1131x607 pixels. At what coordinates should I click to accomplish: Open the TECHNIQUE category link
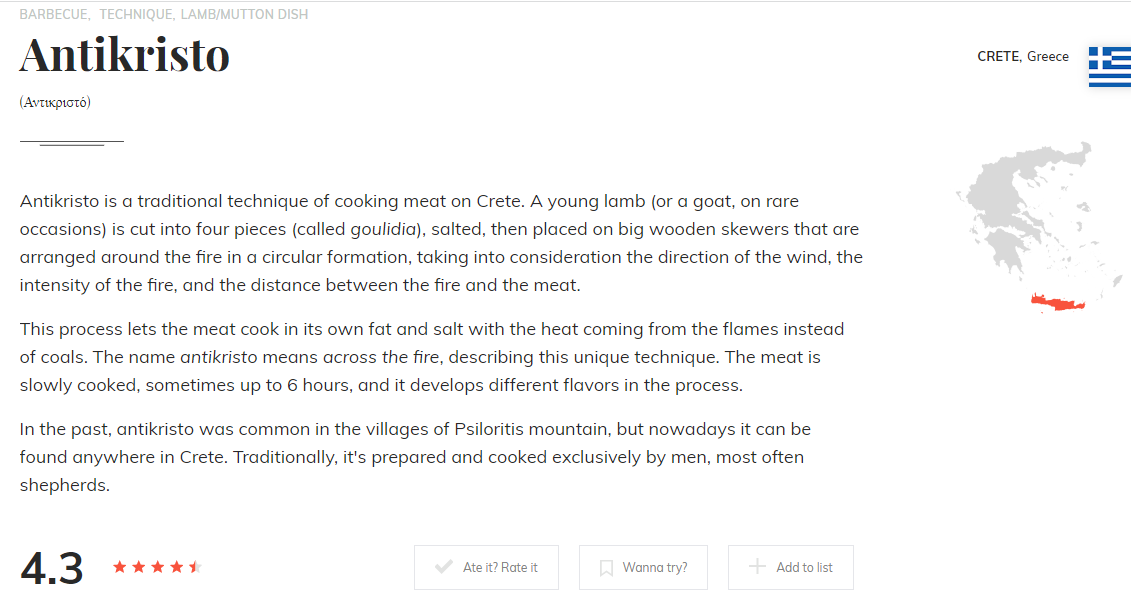[135, 15]
